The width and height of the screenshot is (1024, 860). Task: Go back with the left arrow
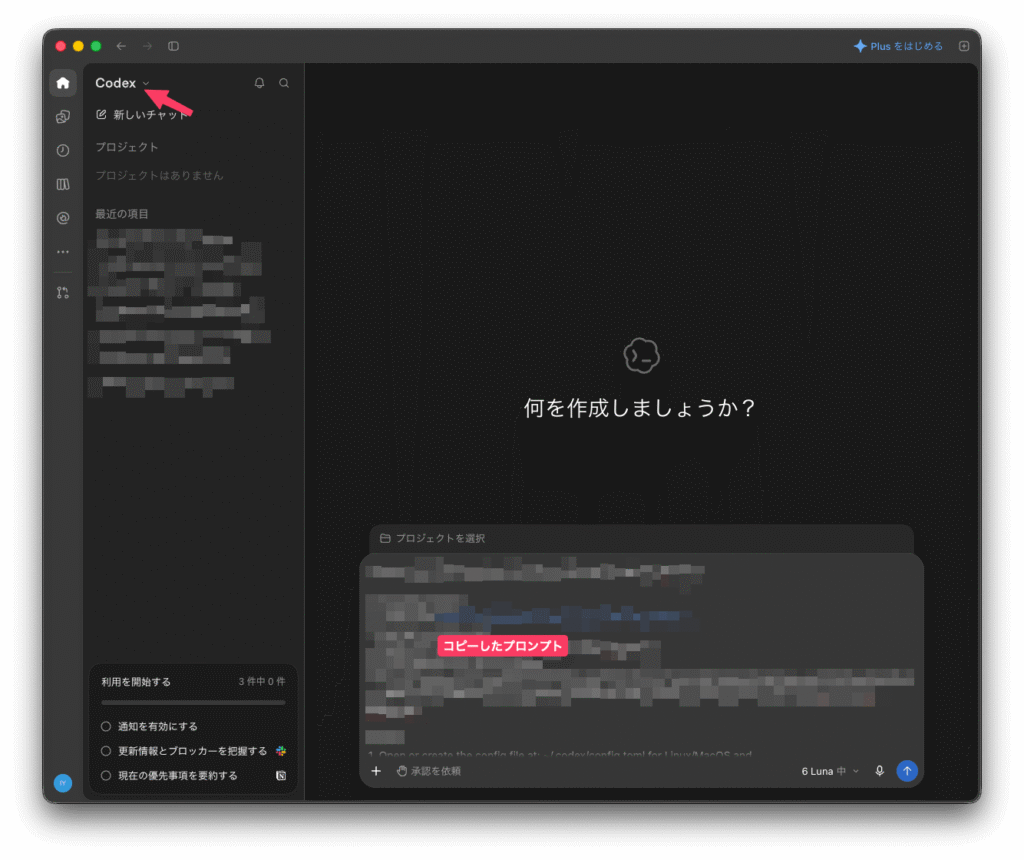pos(121,46)
